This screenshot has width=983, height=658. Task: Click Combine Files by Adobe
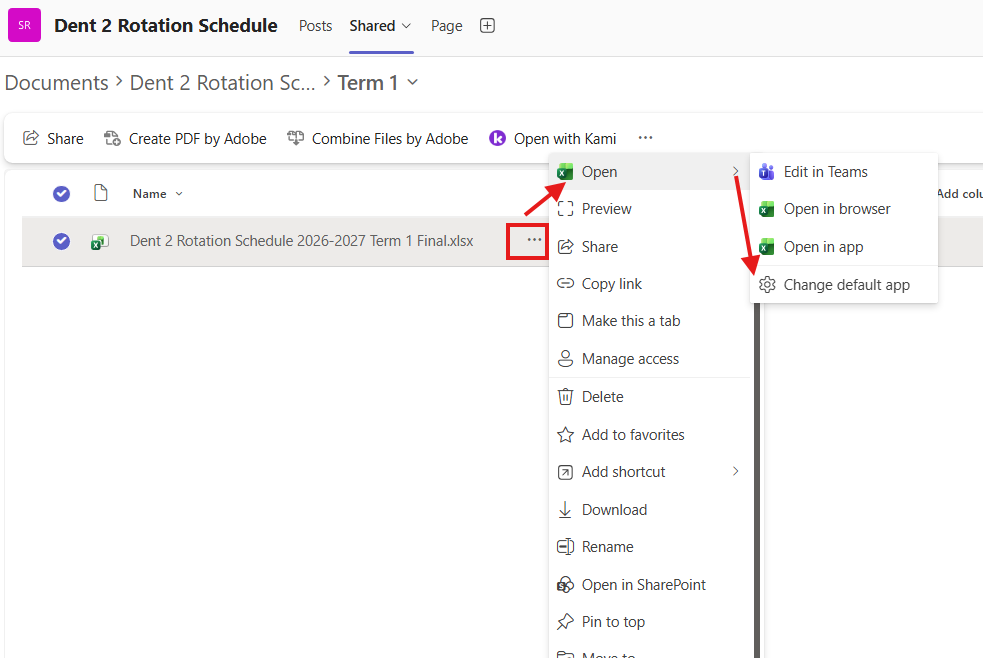pos(377,138)
